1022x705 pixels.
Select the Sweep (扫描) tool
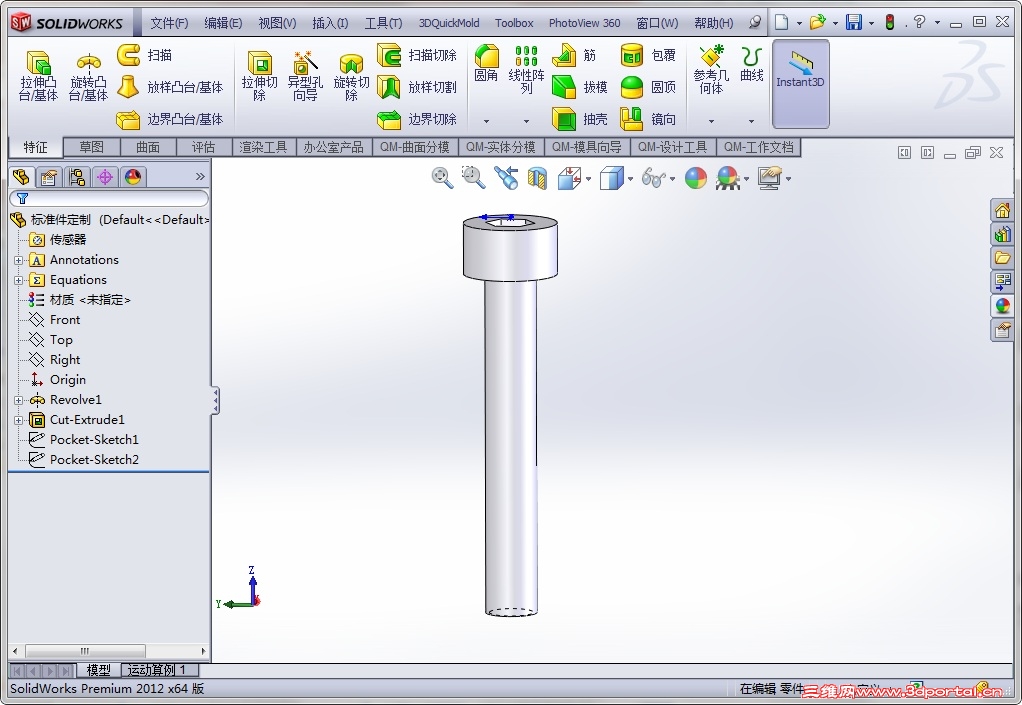tap(145, 55)
